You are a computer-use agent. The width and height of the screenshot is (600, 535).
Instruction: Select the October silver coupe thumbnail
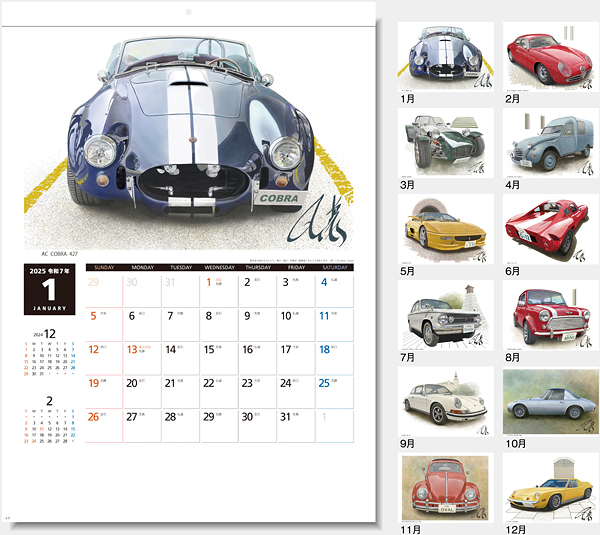pos(551,402)
